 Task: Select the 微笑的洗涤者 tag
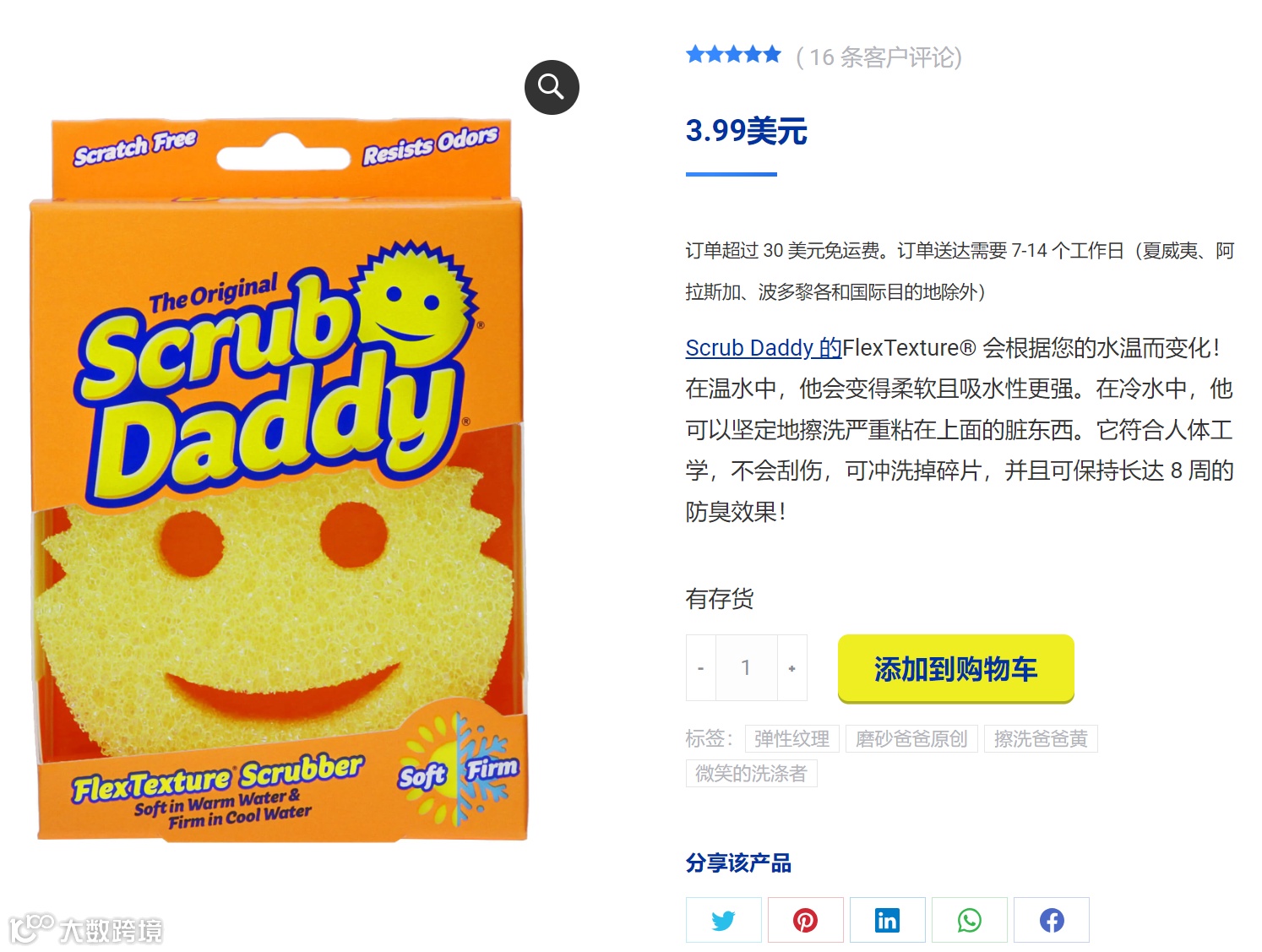click(751, 773)
